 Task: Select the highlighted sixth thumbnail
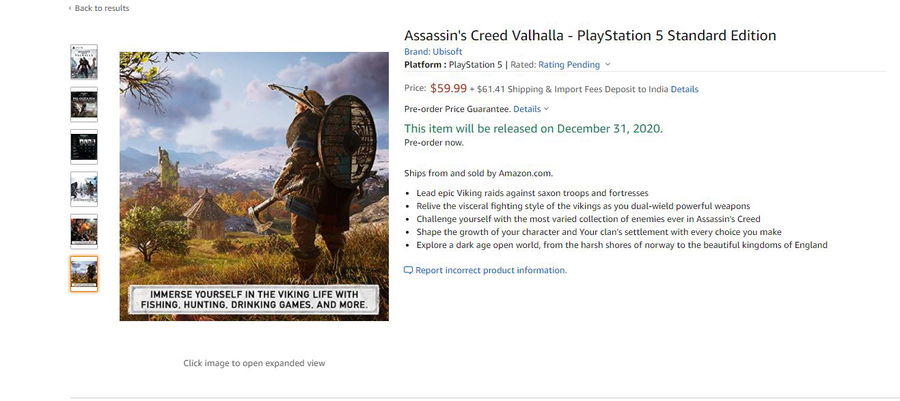pyautogui.click(x=84, y=273)
